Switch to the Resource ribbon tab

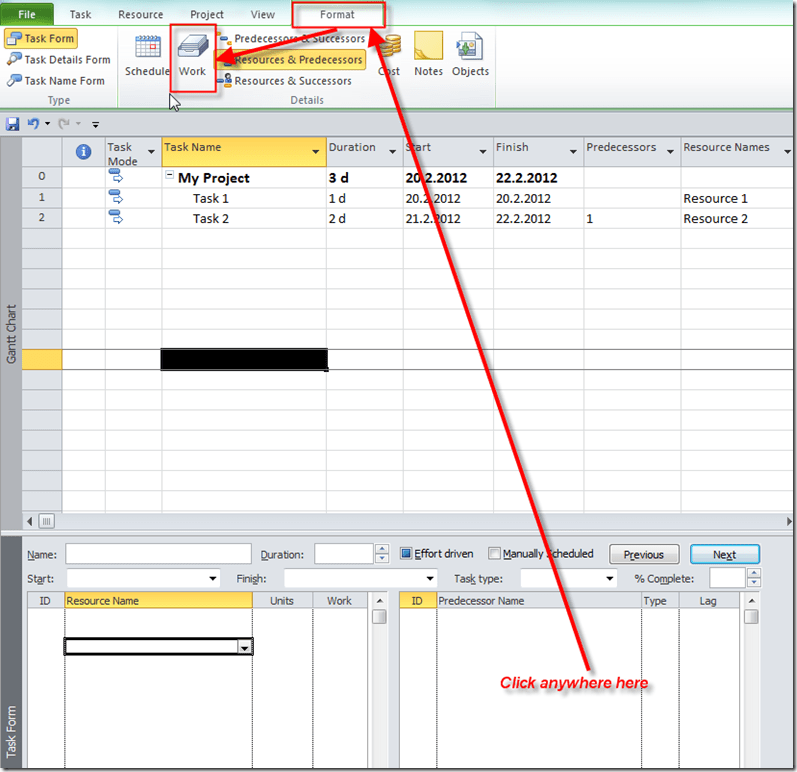click(140, 15)
